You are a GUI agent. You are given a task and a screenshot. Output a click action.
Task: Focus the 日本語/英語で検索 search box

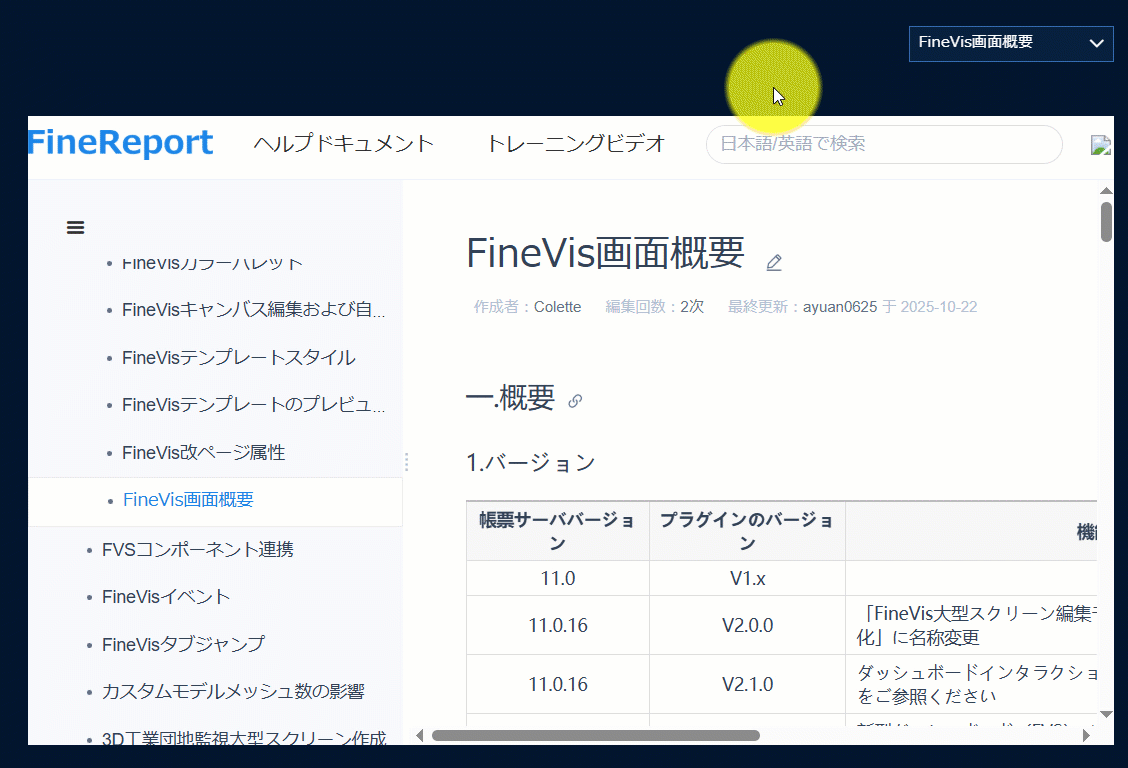click(x=884, y=144)
